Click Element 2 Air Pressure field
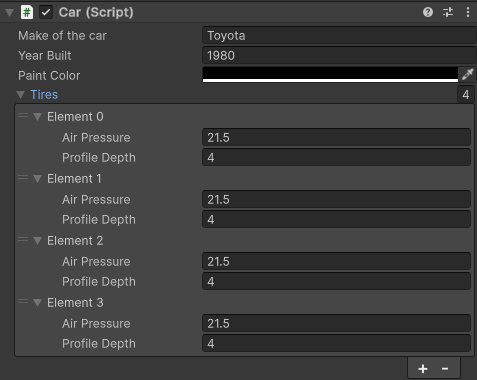Image resolution: width=477 pixels, height=380 pixels. coord(336,262)
